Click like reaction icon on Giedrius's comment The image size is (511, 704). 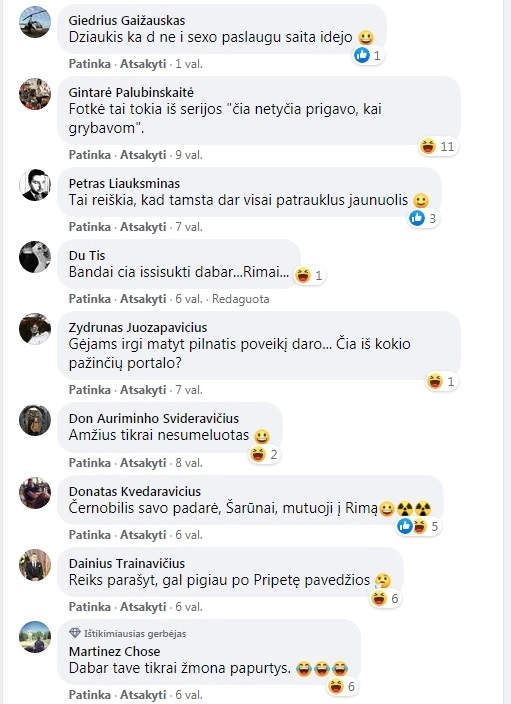click(362, 55)
